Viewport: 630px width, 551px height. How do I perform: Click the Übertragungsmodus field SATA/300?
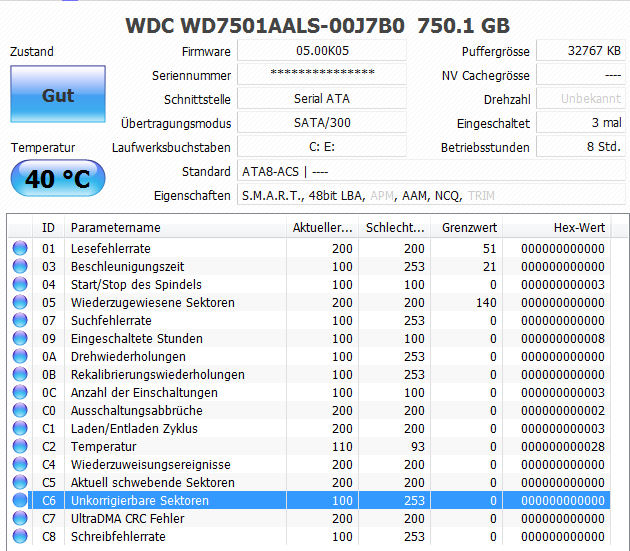click(x=322, y=123)
